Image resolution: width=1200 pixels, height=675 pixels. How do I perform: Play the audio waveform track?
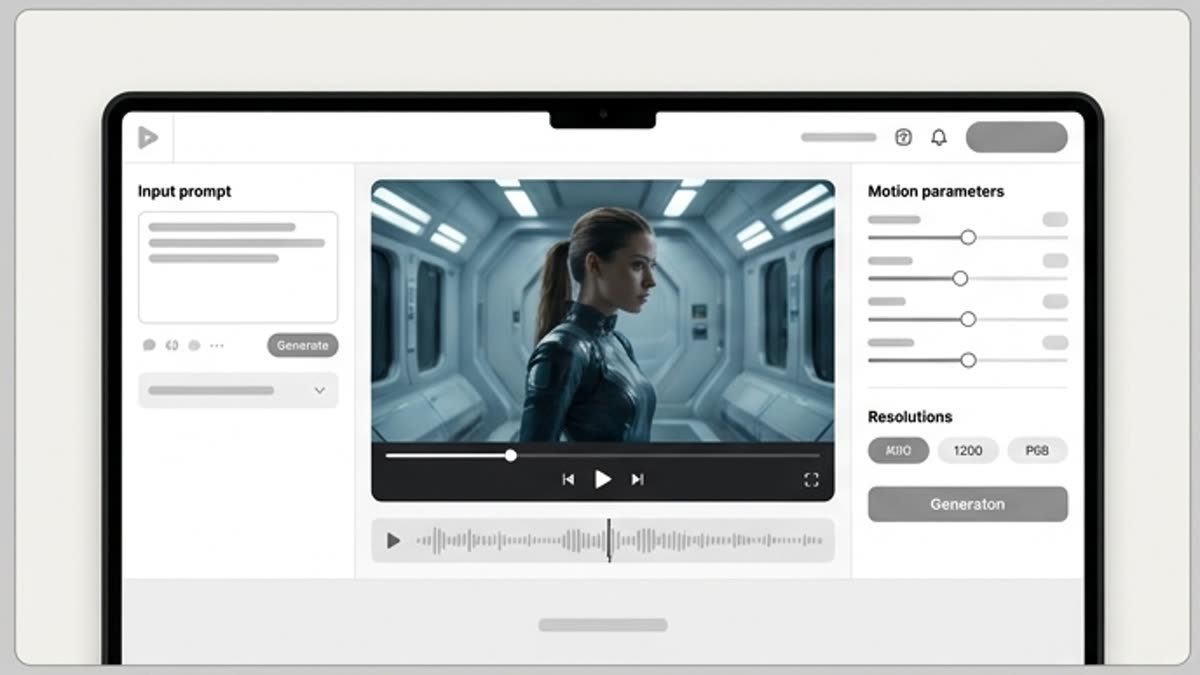tap(393, 541)
